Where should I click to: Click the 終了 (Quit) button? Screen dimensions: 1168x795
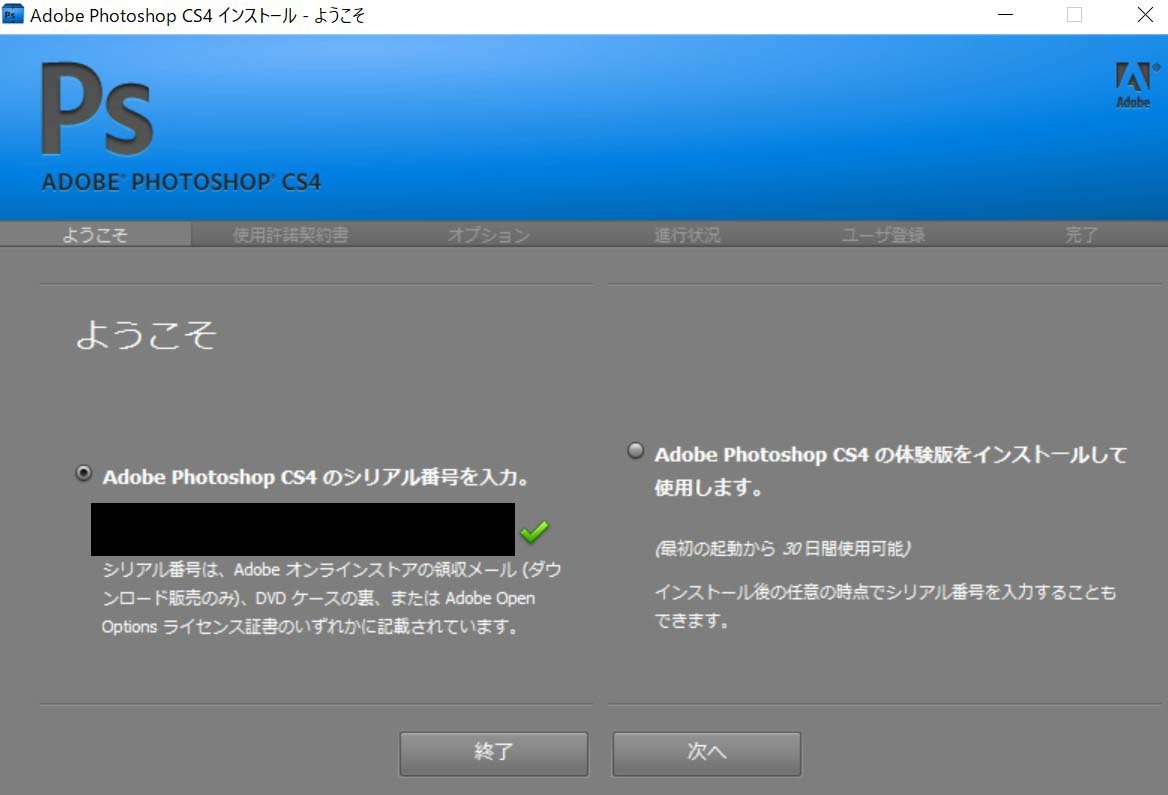[x=493, y=753]
